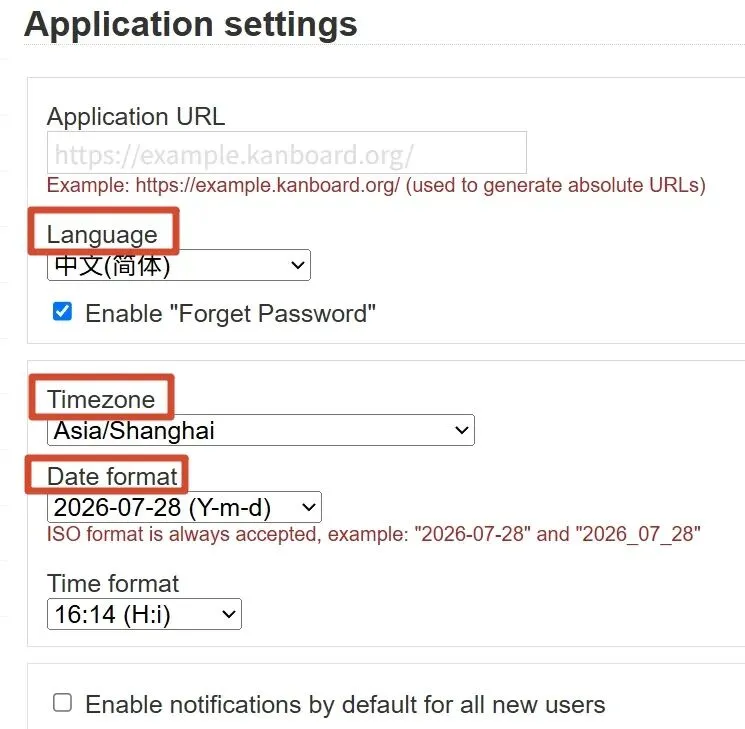
Task: Click the red ISO format help text
Action: 373,534
